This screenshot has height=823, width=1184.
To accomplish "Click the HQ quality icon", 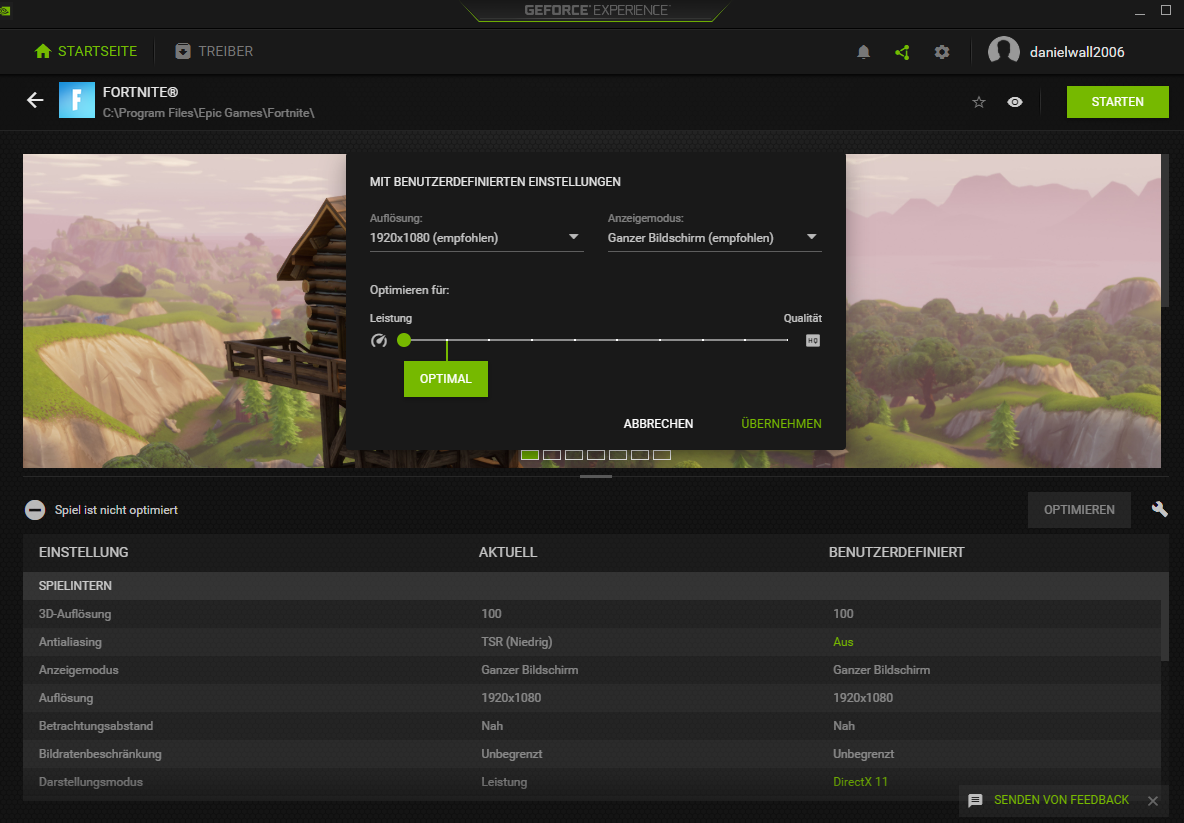I will 812,341.
